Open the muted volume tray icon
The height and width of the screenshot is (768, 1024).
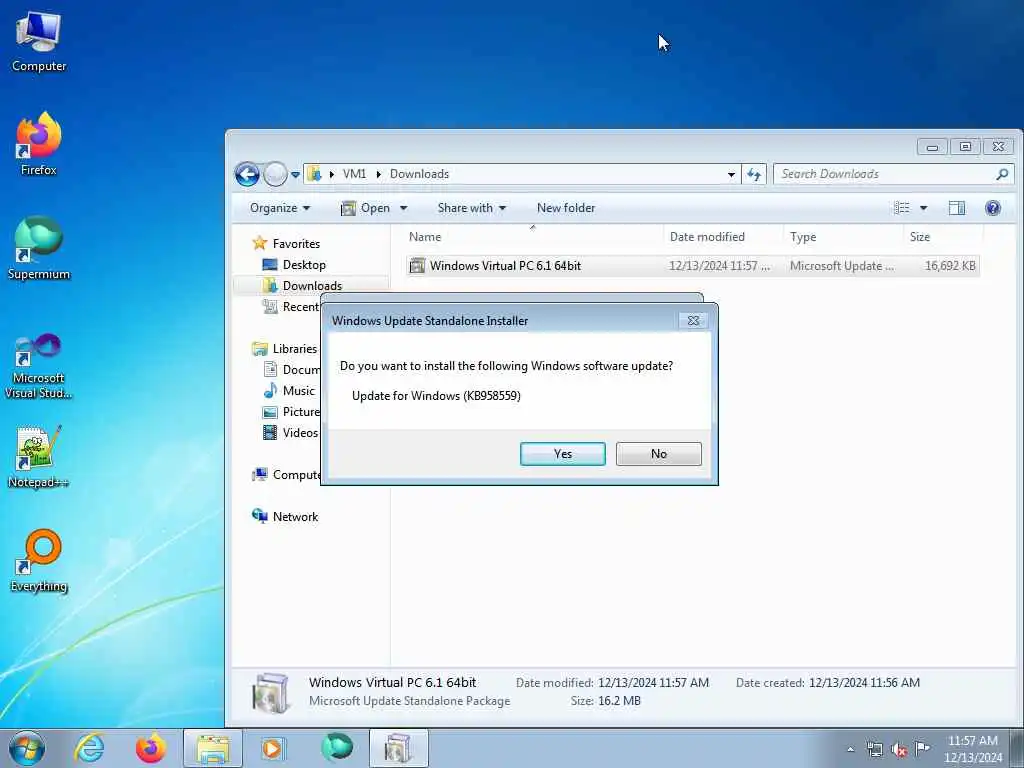point(899,749)
